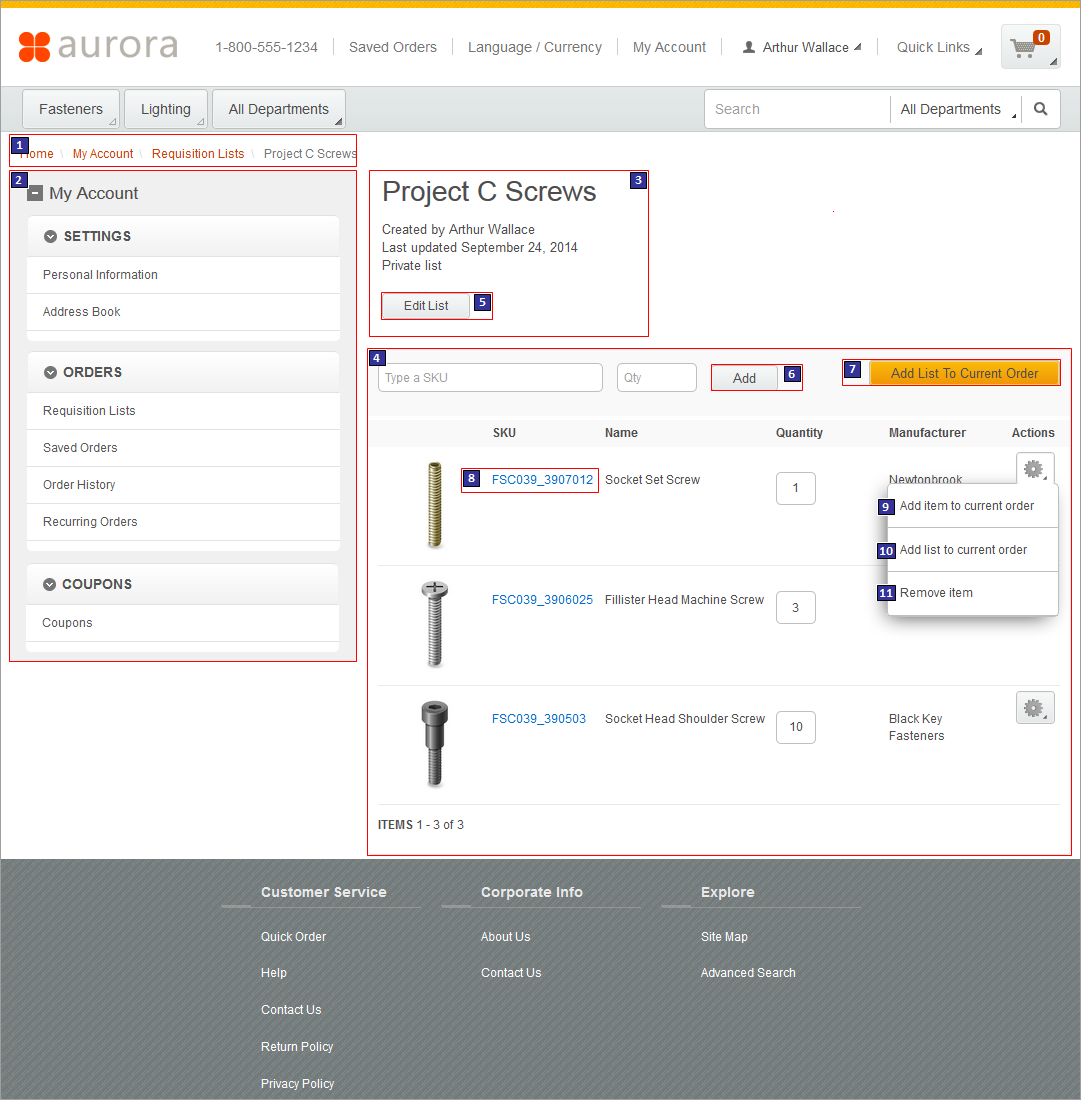The height and width of the screenshot is (1100, 1081).
Task: Open SKU link FSC039_390503
Action: click(539, 719)
